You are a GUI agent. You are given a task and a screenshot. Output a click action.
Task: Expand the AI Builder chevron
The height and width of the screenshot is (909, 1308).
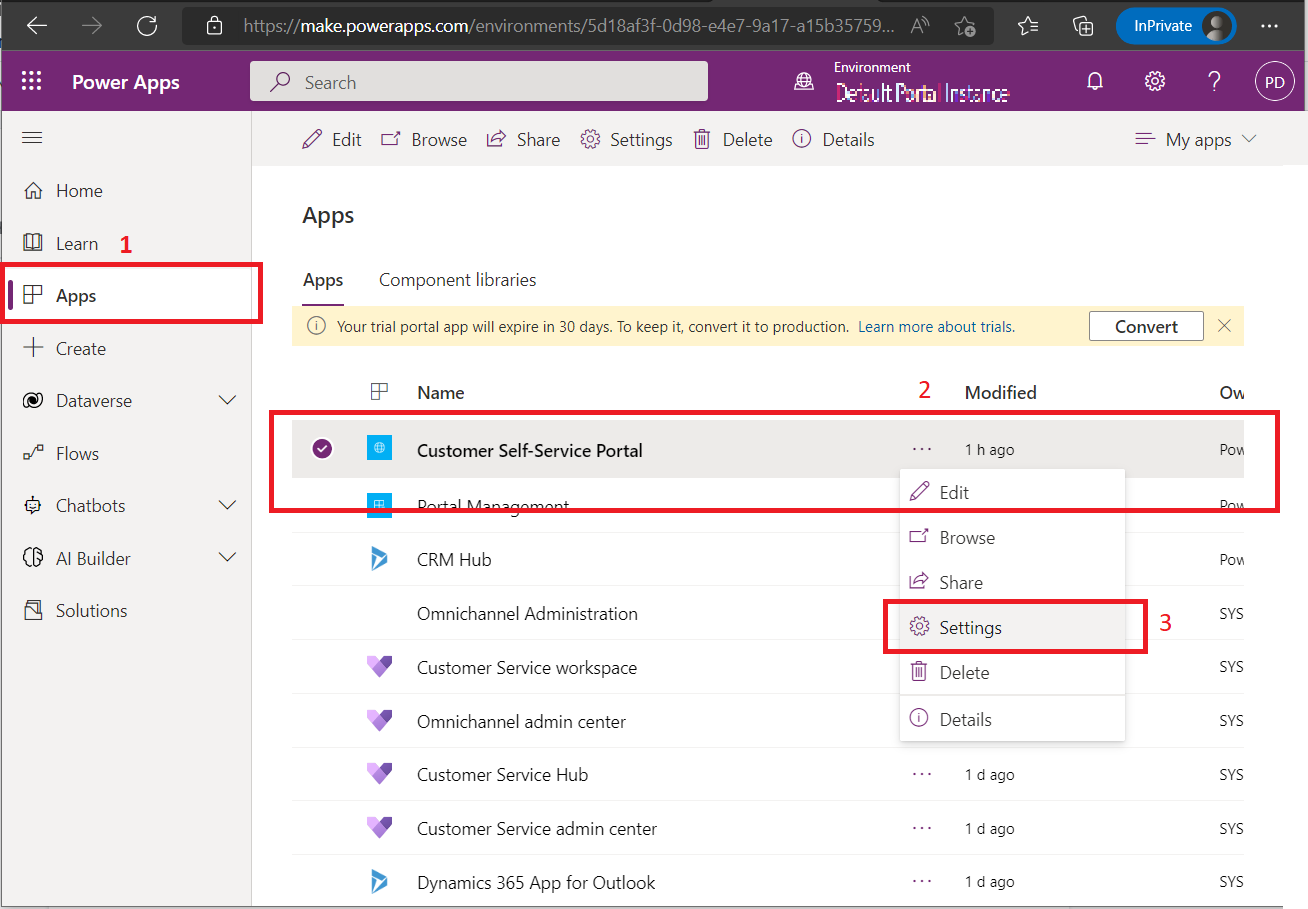click(x=227, y=558)
